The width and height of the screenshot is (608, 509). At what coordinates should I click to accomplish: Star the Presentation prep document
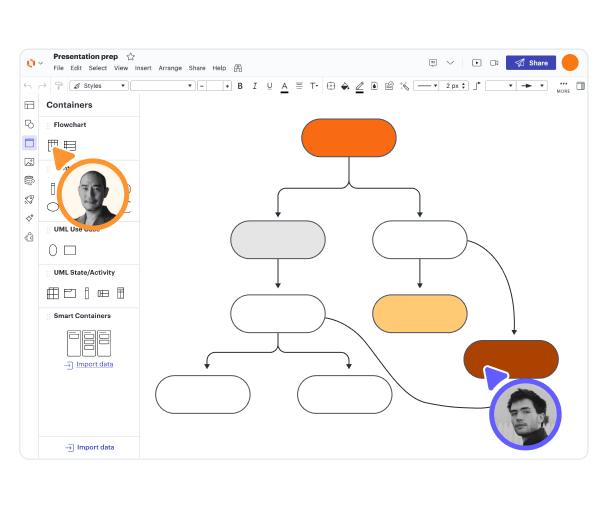coord(131,56)
